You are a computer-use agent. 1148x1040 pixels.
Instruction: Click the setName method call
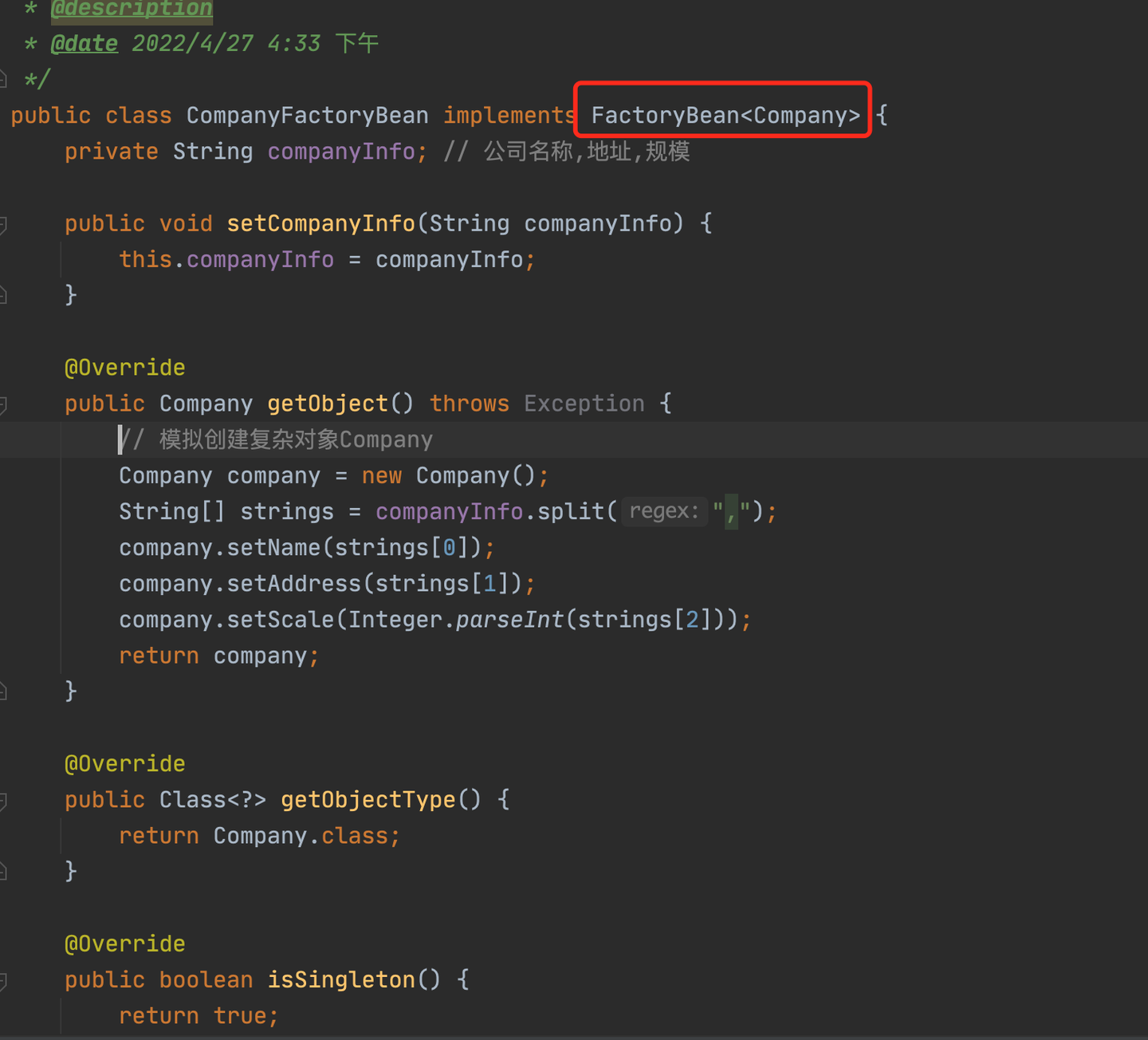point(273,548)
